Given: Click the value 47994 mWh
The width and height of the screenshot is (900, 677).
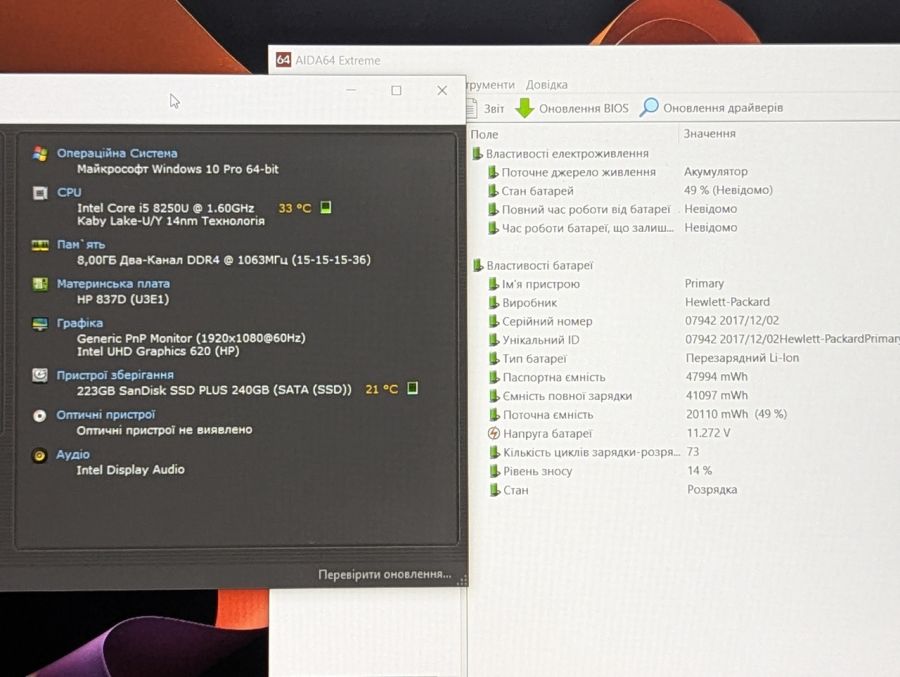Looking at the screenshot, I should pos(716,377).
